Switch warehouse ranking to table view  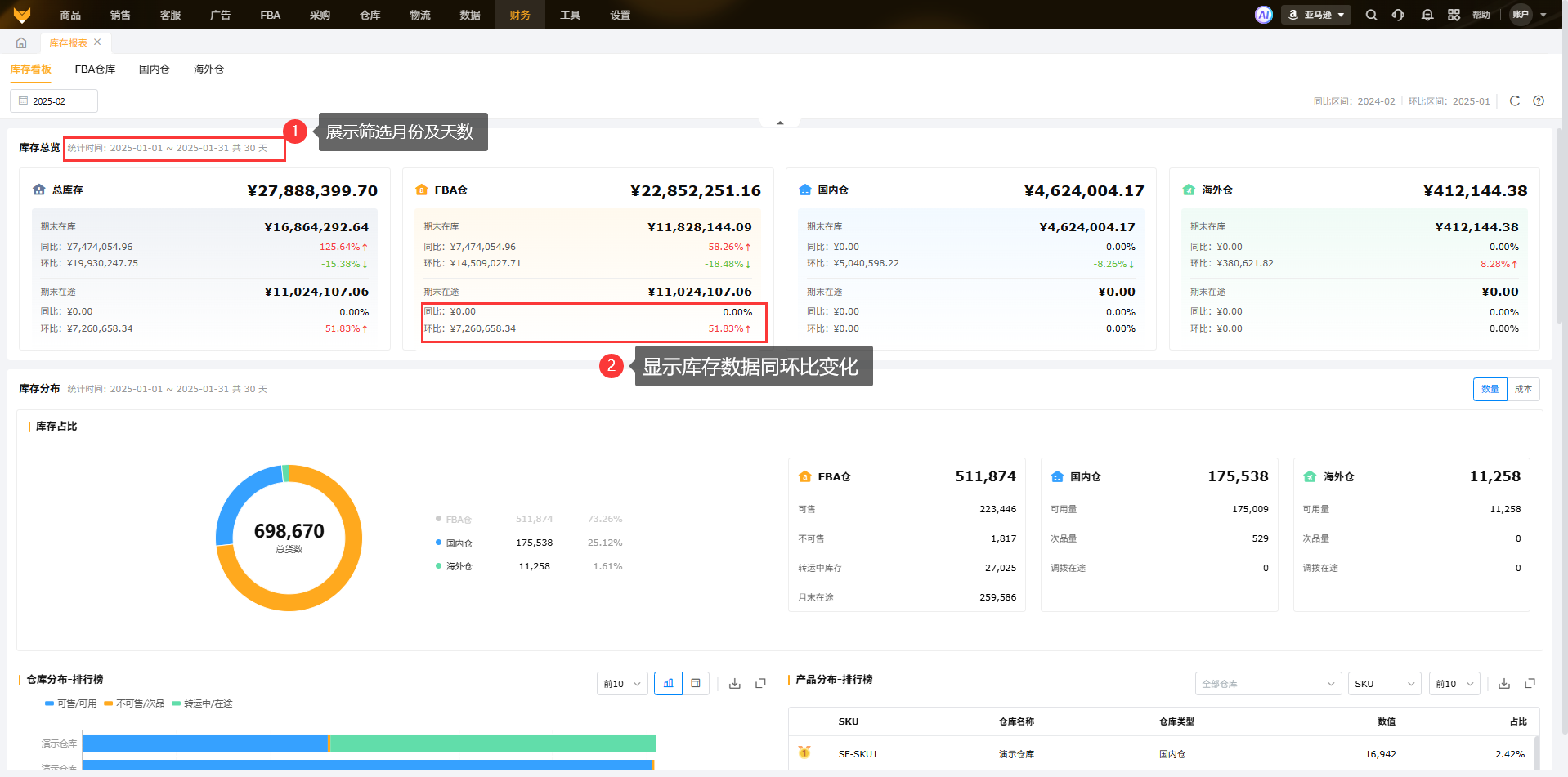(695, 683)
